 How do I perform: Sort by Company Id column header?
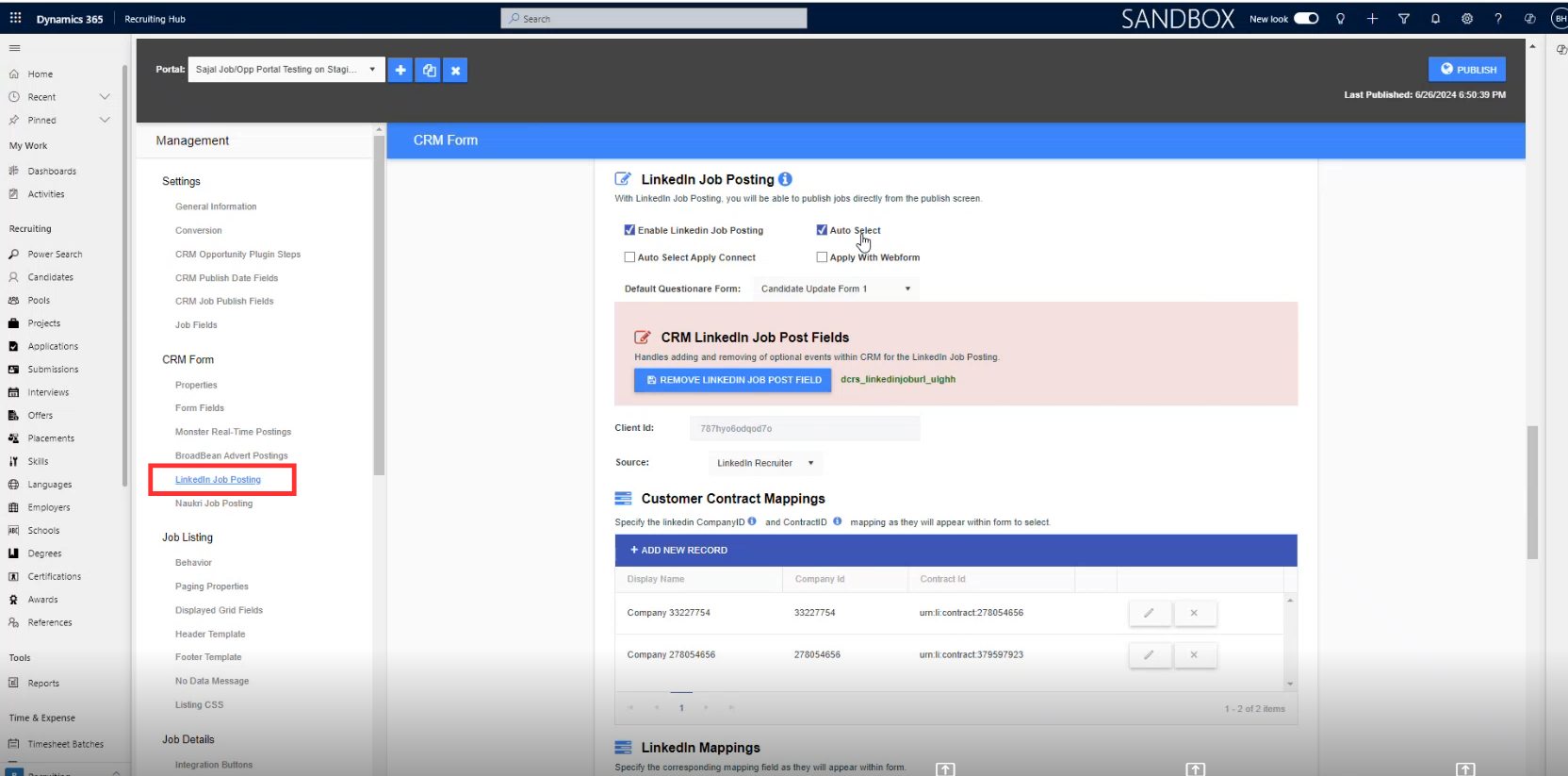[x=820, y=579]
